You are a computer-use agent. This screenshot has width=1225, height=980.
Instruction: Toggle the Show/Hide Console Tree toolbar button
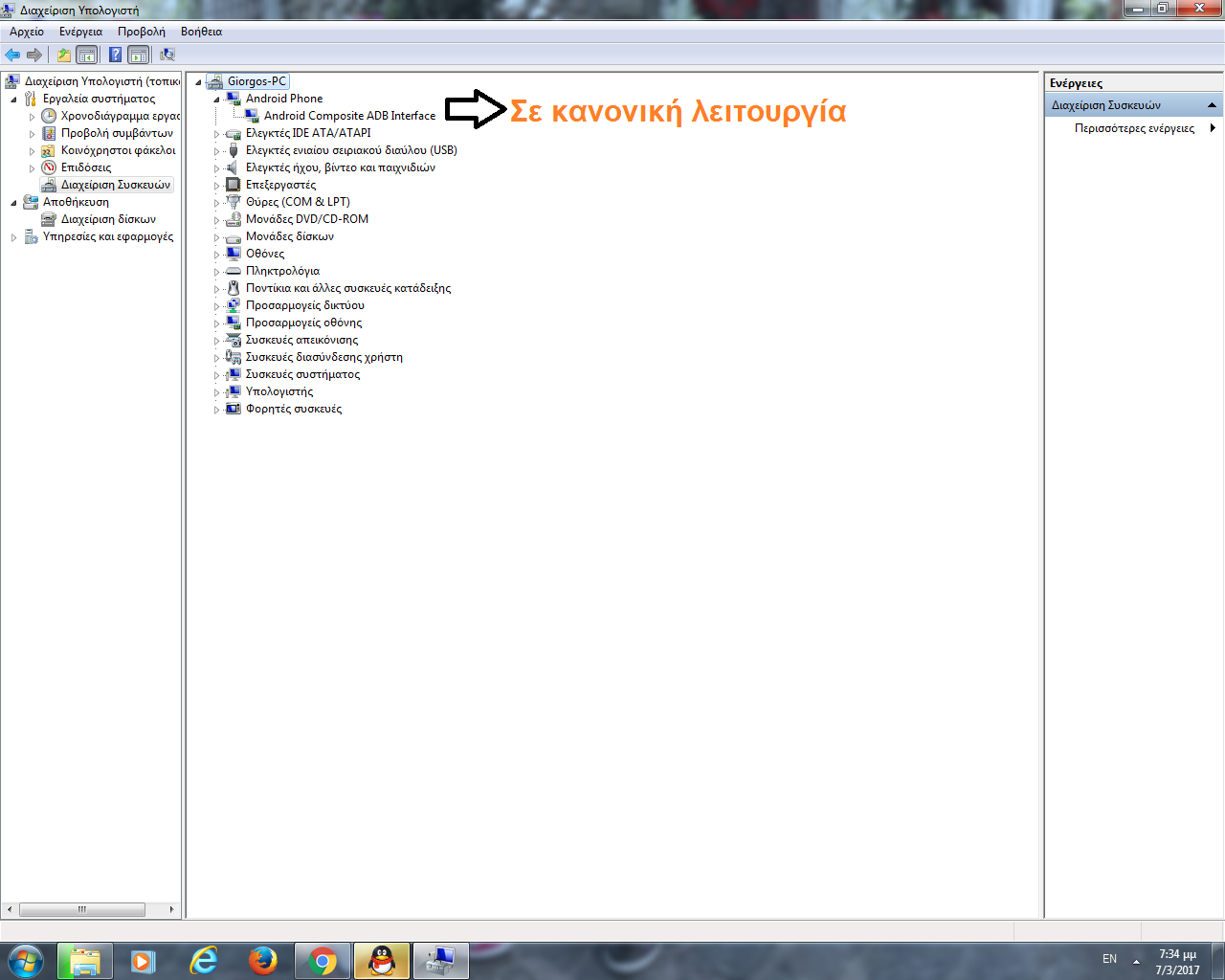[87, 56]
